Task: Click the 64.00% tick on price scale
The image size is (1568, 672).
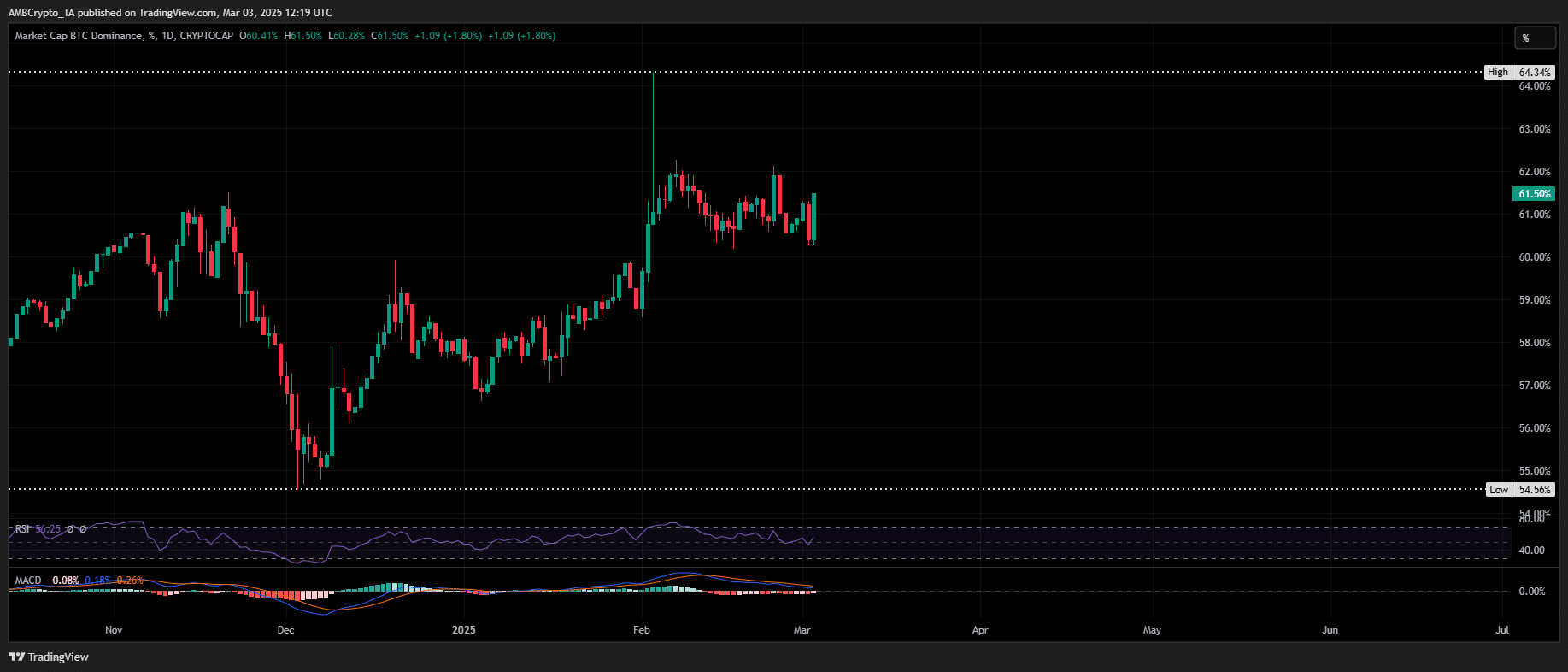Action: [1534, 86]
